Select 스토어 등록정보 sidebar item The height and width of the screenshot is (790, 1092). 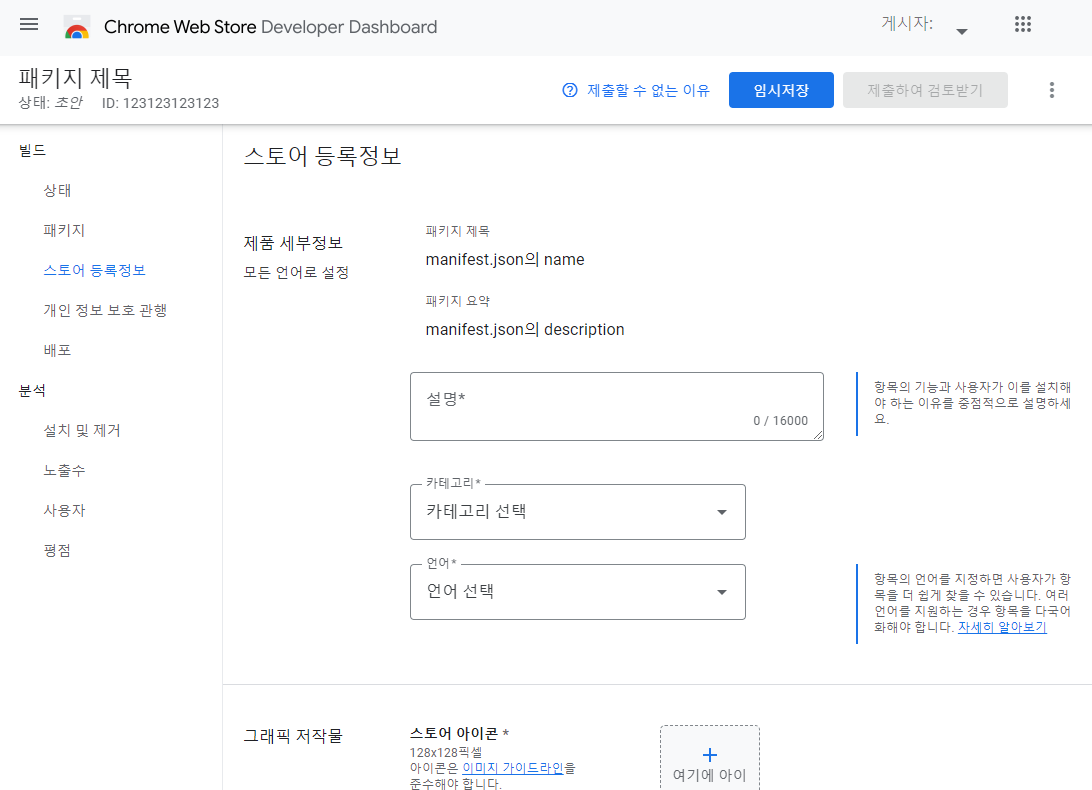(95, 270)
